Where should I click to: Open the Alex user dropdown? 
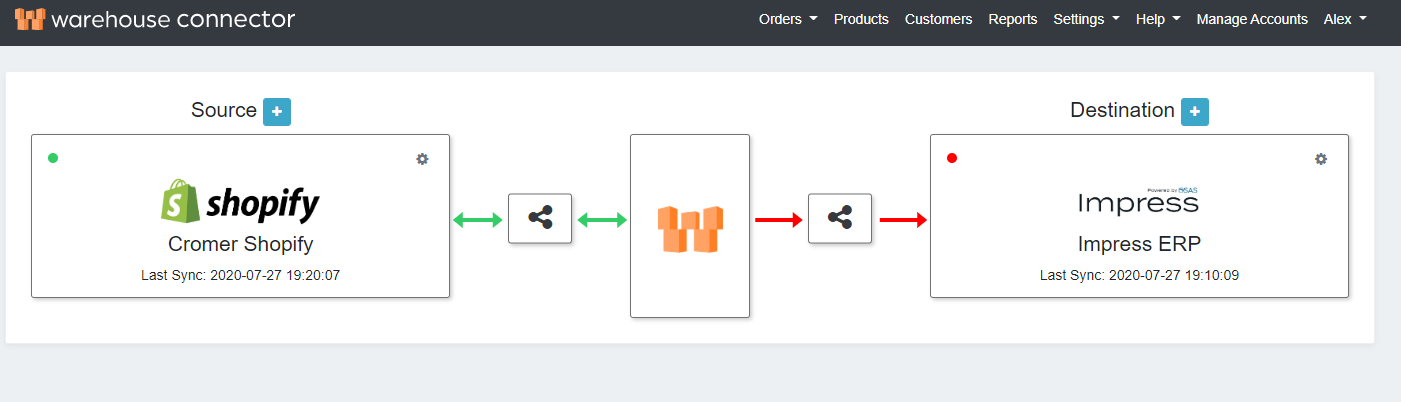coord(1345,19)
